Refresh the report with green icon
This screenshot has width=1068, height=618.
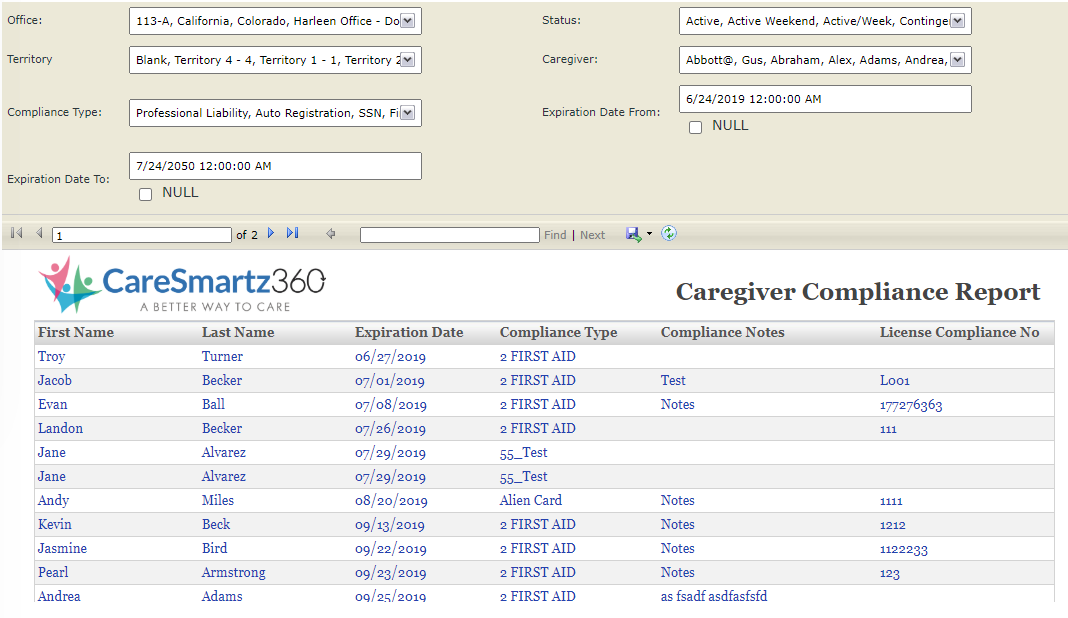[669, 234]
